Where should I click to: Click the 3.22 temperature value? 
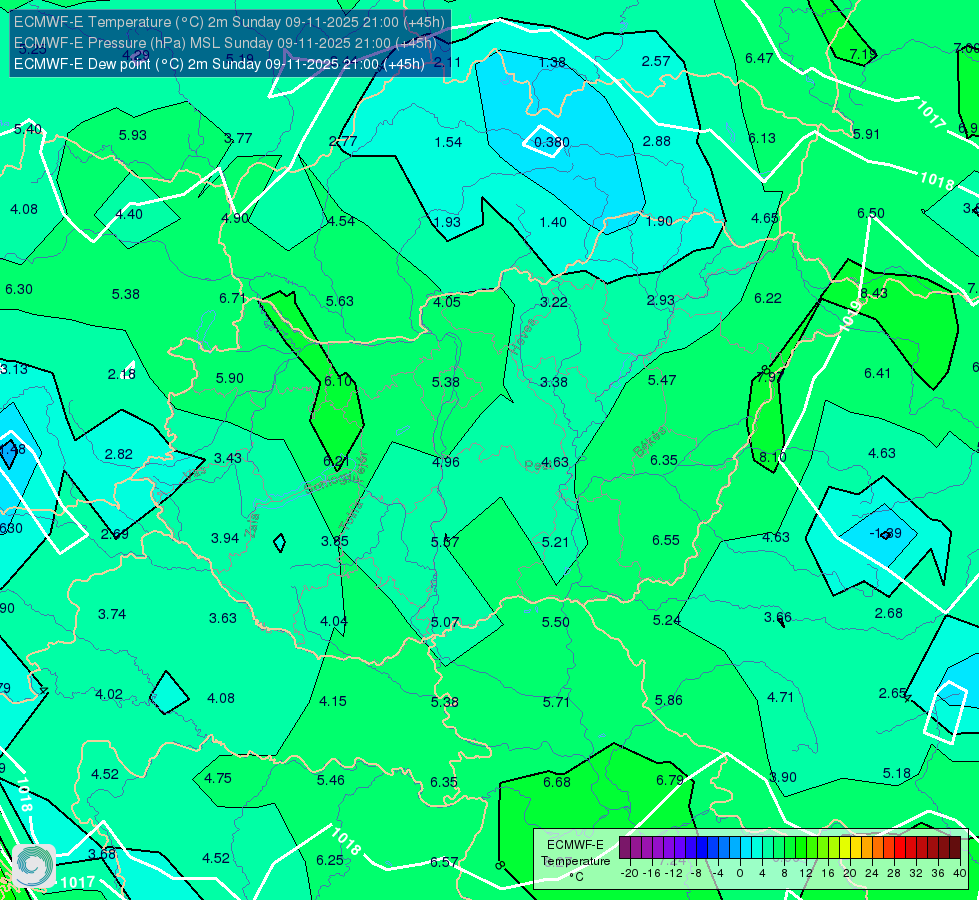pyautogui.click(x=554, y=302)
